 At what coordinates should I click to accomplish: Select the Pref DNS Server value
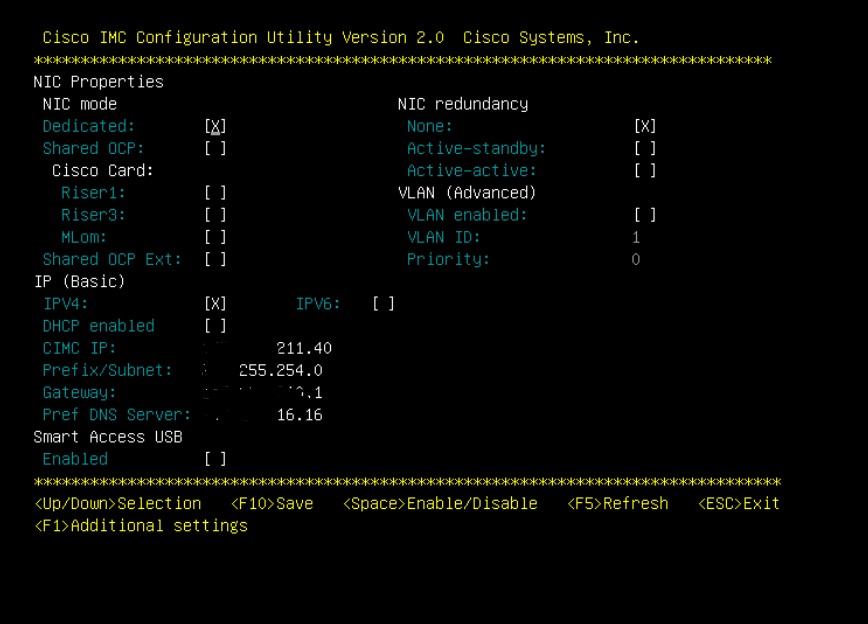263,415
